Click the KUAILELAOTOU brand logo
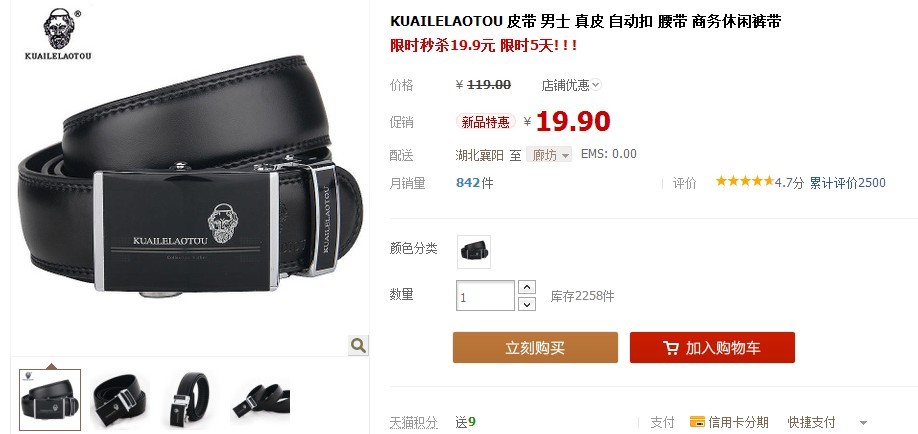The width and height of the screenshot is (918, 434). [58, 35]
